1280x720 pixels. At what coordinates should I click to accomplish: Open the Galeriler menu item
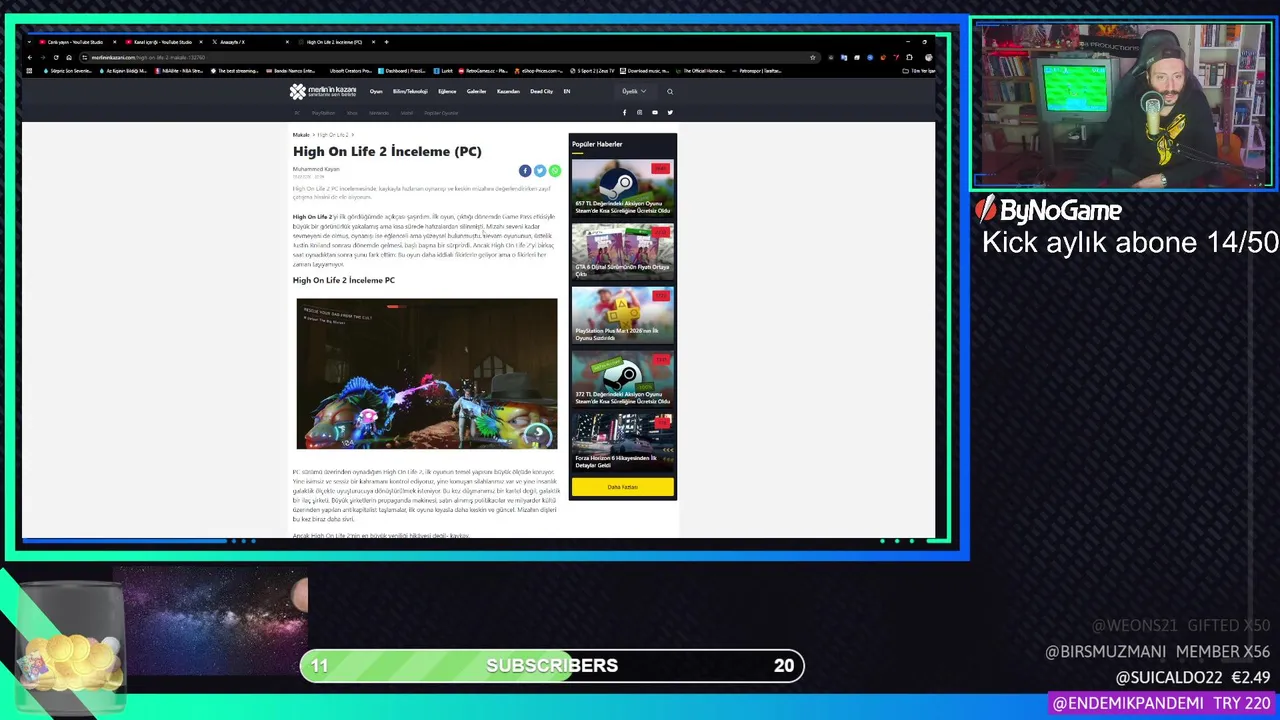pos(476,91)
